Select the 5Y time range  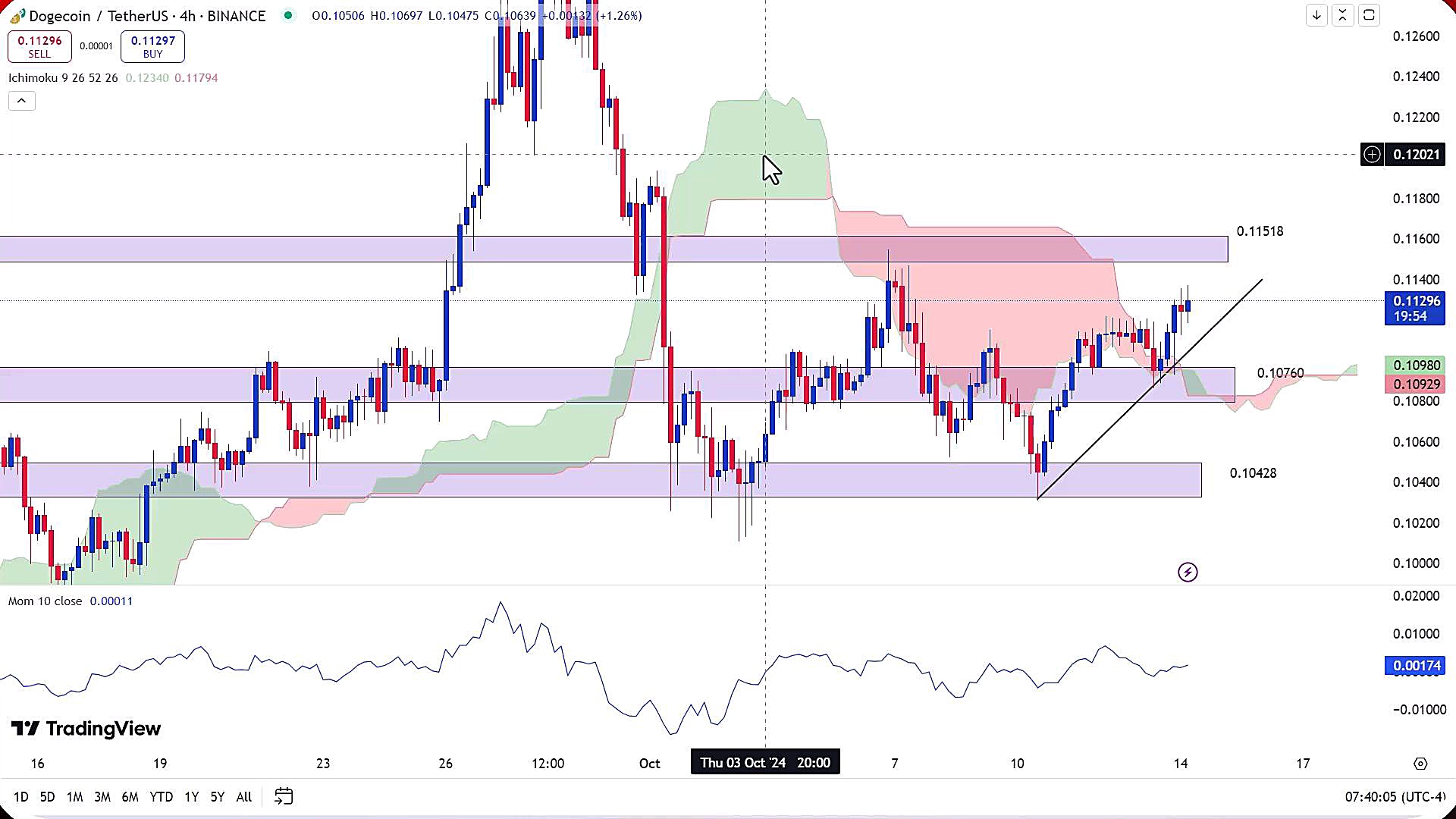(x=218, y=797)
